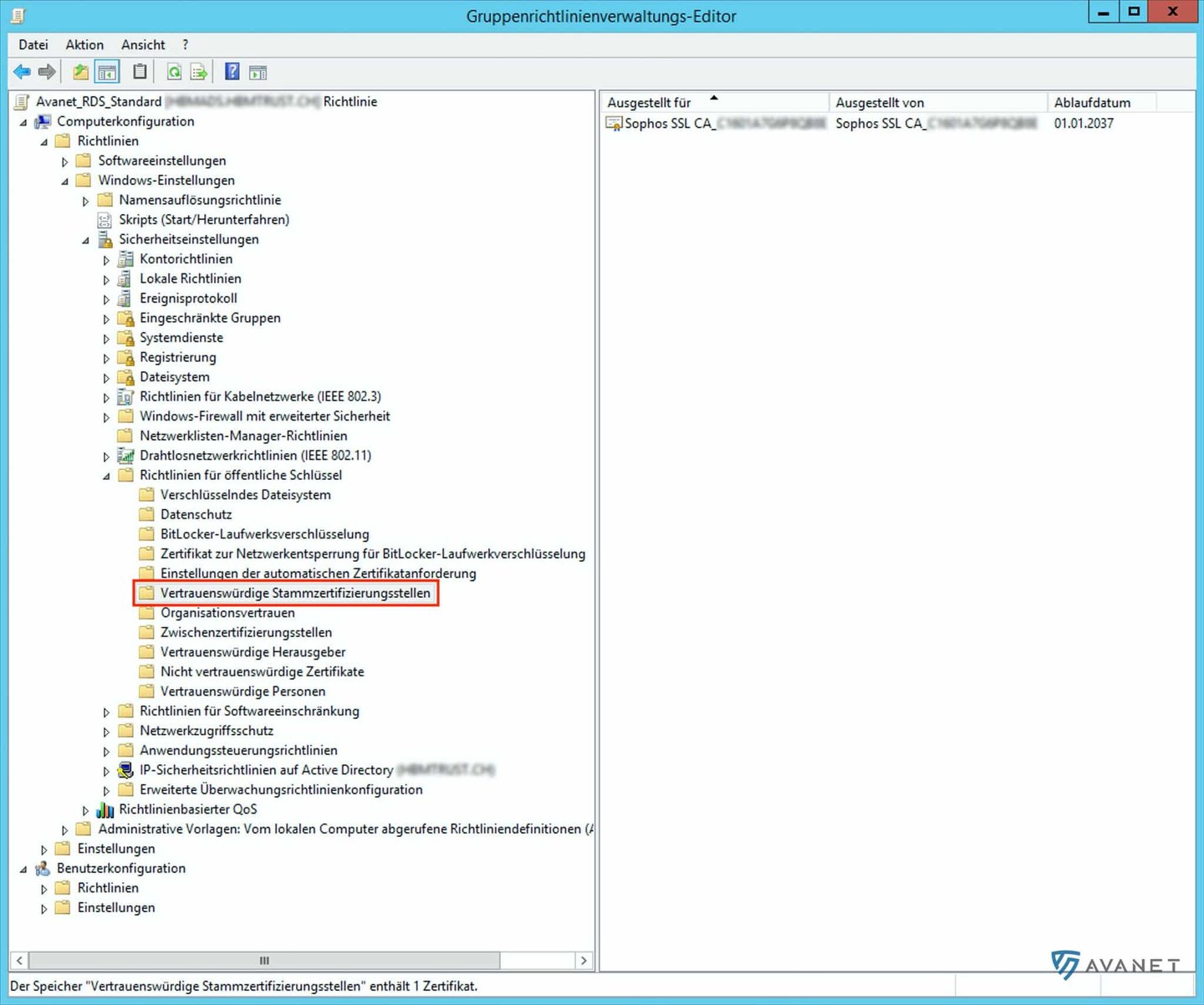
Task: Click the IP-Sicherheitsrichtlinien icon
Action: click(125, 770)
